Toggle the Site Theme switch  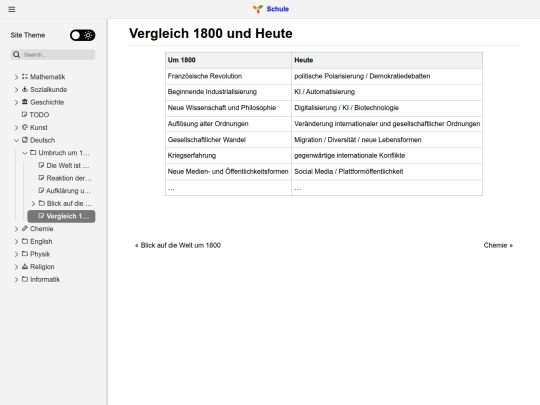[x=83, y=35]
